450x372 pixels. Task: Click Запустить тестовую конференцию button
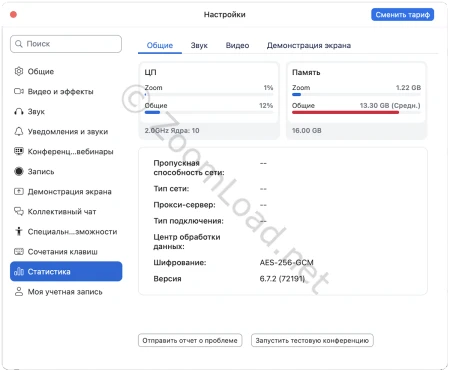click(312, 340)
